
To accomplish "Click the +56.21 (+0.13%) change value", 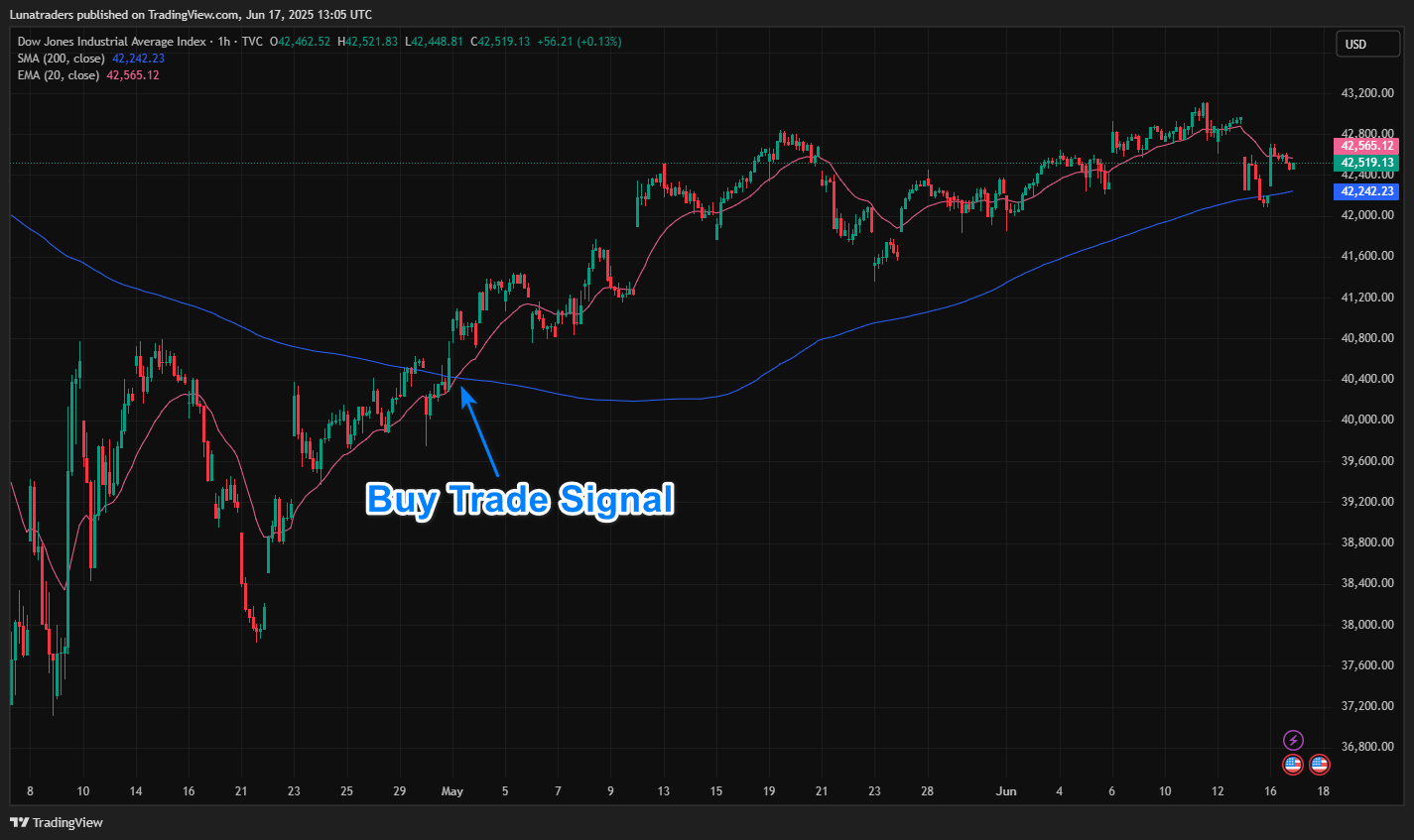I will point(579,42).
